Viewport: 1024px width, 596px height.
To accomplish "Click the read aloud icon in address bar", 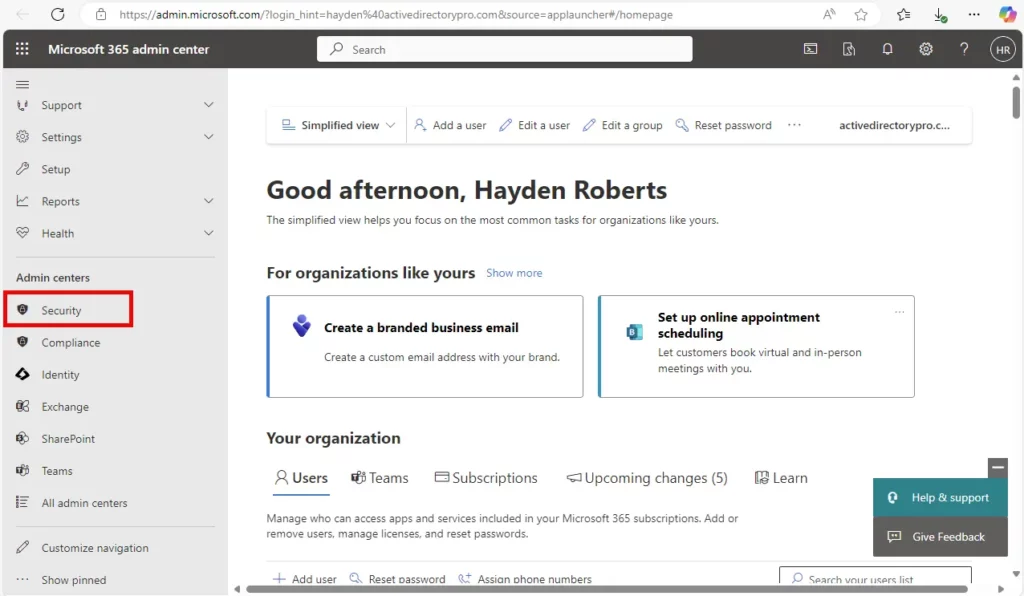I will 829,14.
